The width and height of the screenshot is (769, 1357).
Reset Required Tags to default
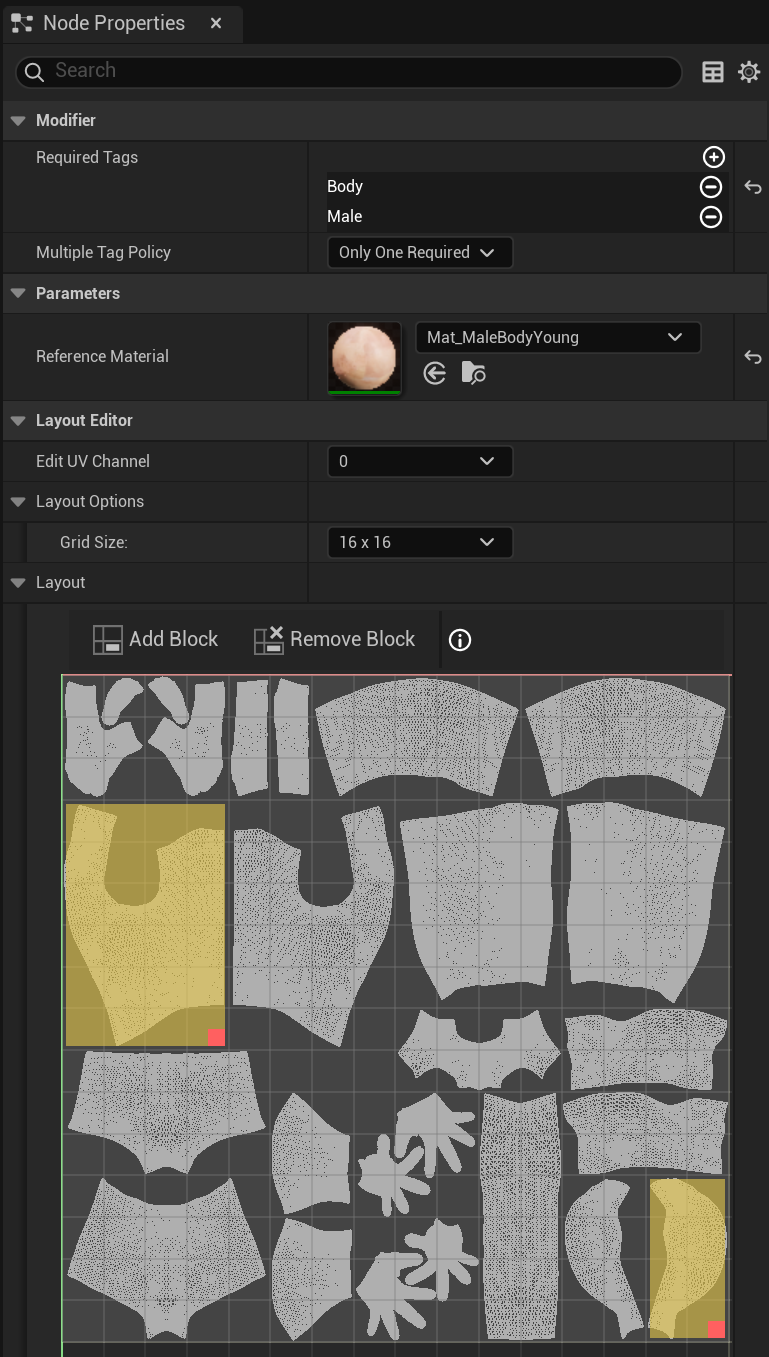pos(753,187)
